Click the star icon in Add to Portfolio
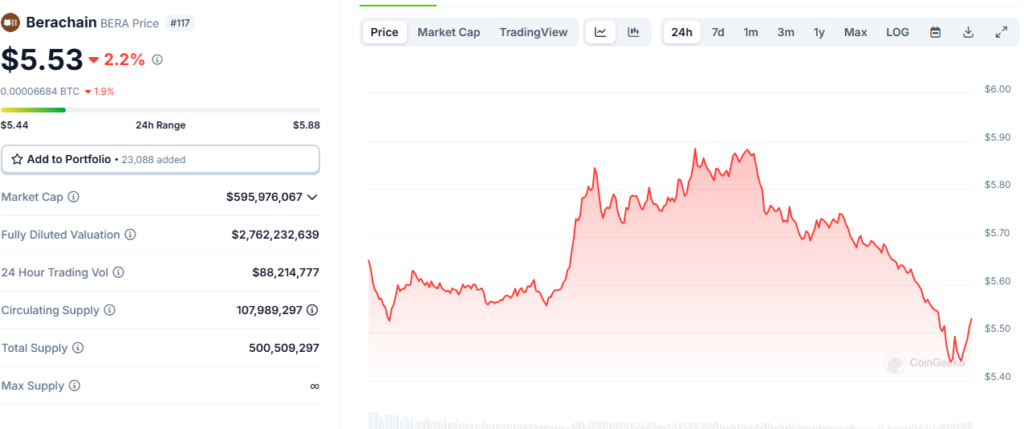This screenshot has width=1024, height=429. click(x=17, y=159)
